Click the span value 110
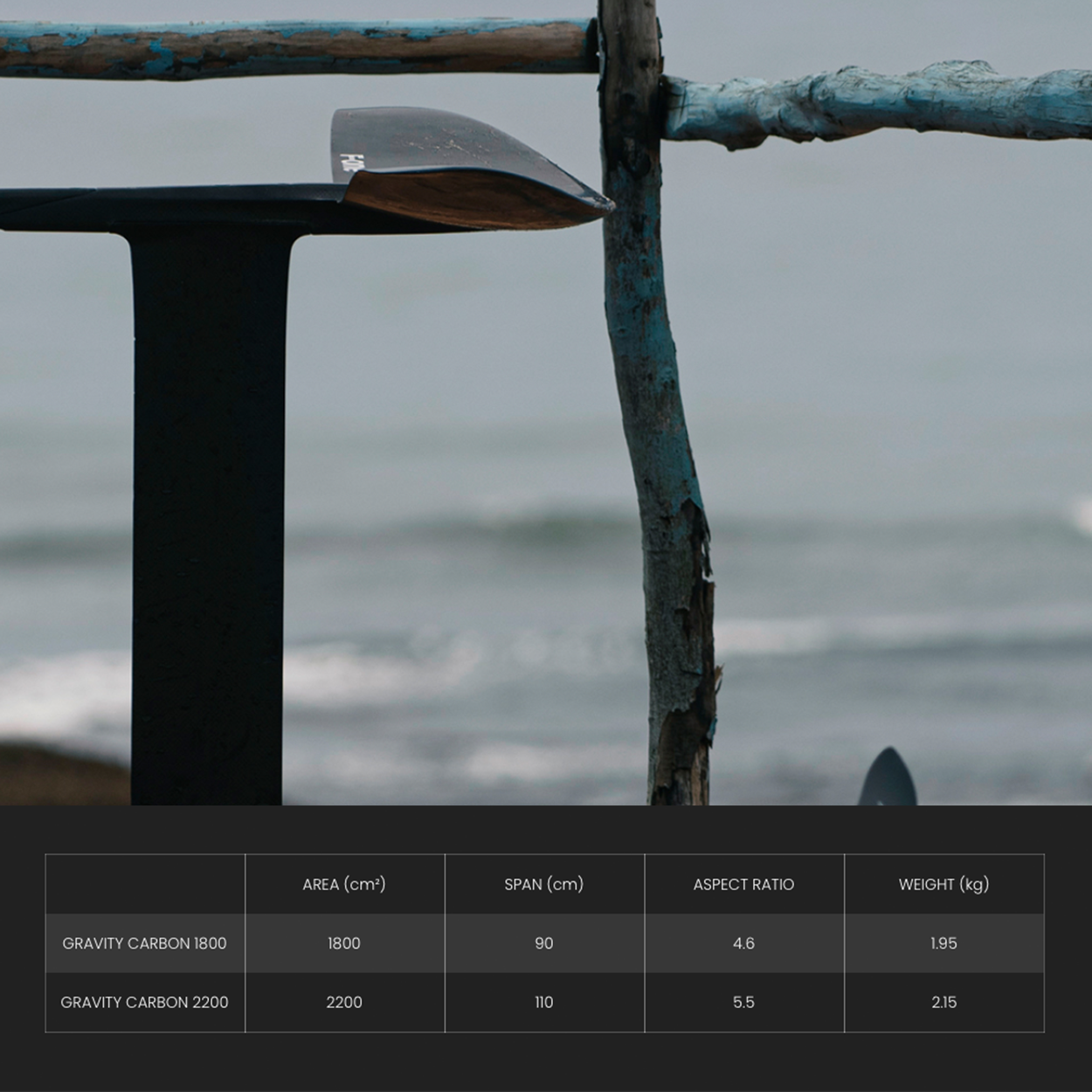 click(x=543, y=1002)
